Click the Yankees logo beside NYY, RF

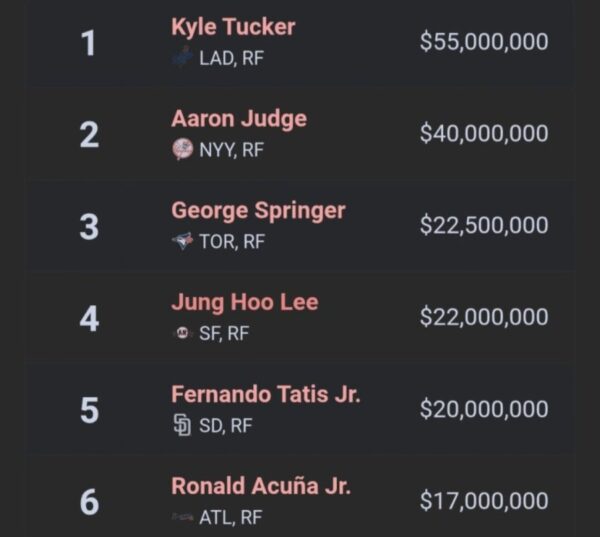pos(182,150)
